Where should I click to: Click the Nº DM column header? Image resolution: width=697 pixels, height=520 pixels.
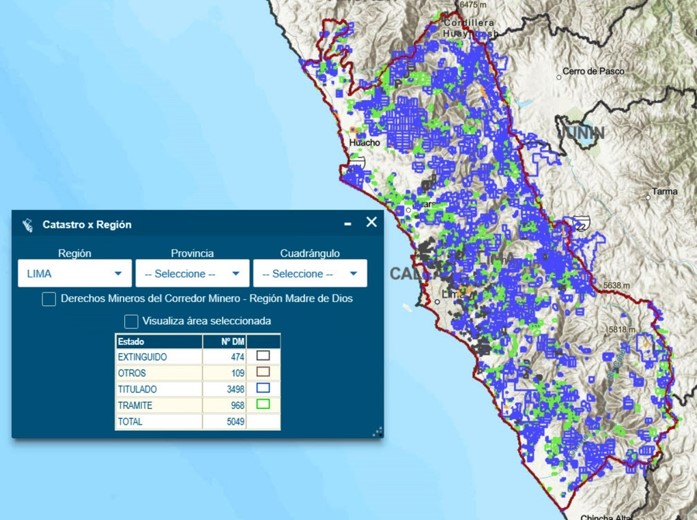pyautogui.click(x=224, y=342)
